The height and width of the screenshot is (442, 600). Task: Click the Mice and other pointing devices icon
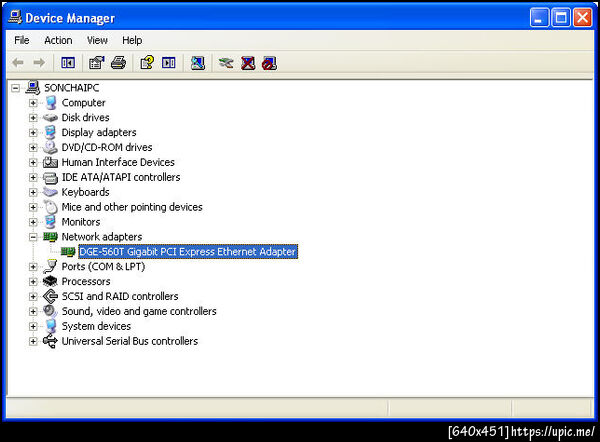[x=51, y=207]
